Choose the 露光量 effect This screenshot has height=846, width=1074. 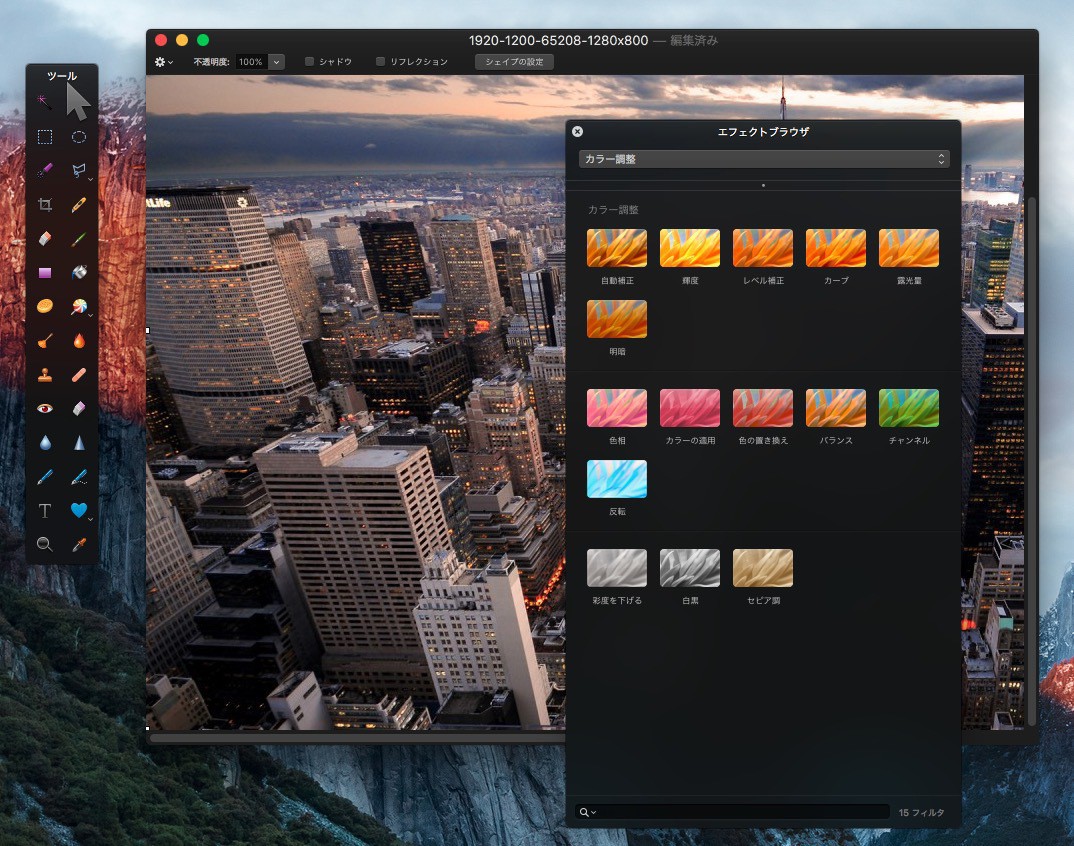tap(909, 247)
